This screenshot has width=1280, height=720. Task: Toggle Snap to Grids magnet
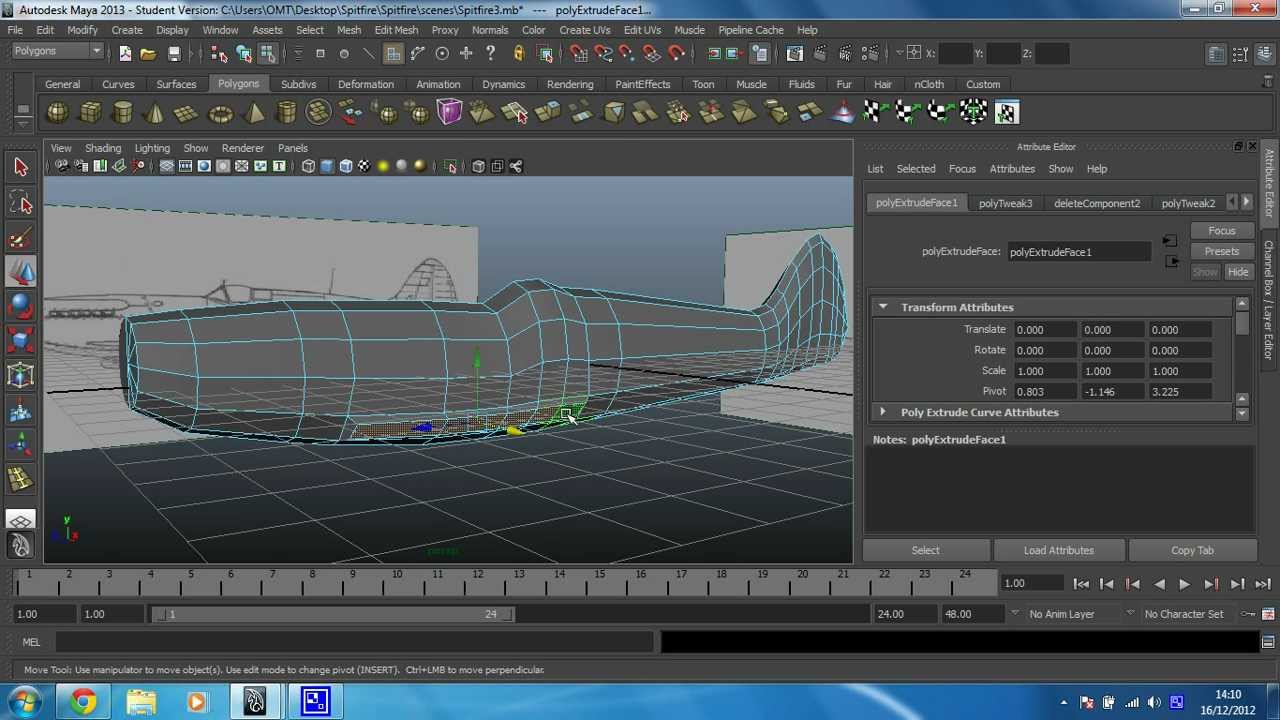(580, 53)
